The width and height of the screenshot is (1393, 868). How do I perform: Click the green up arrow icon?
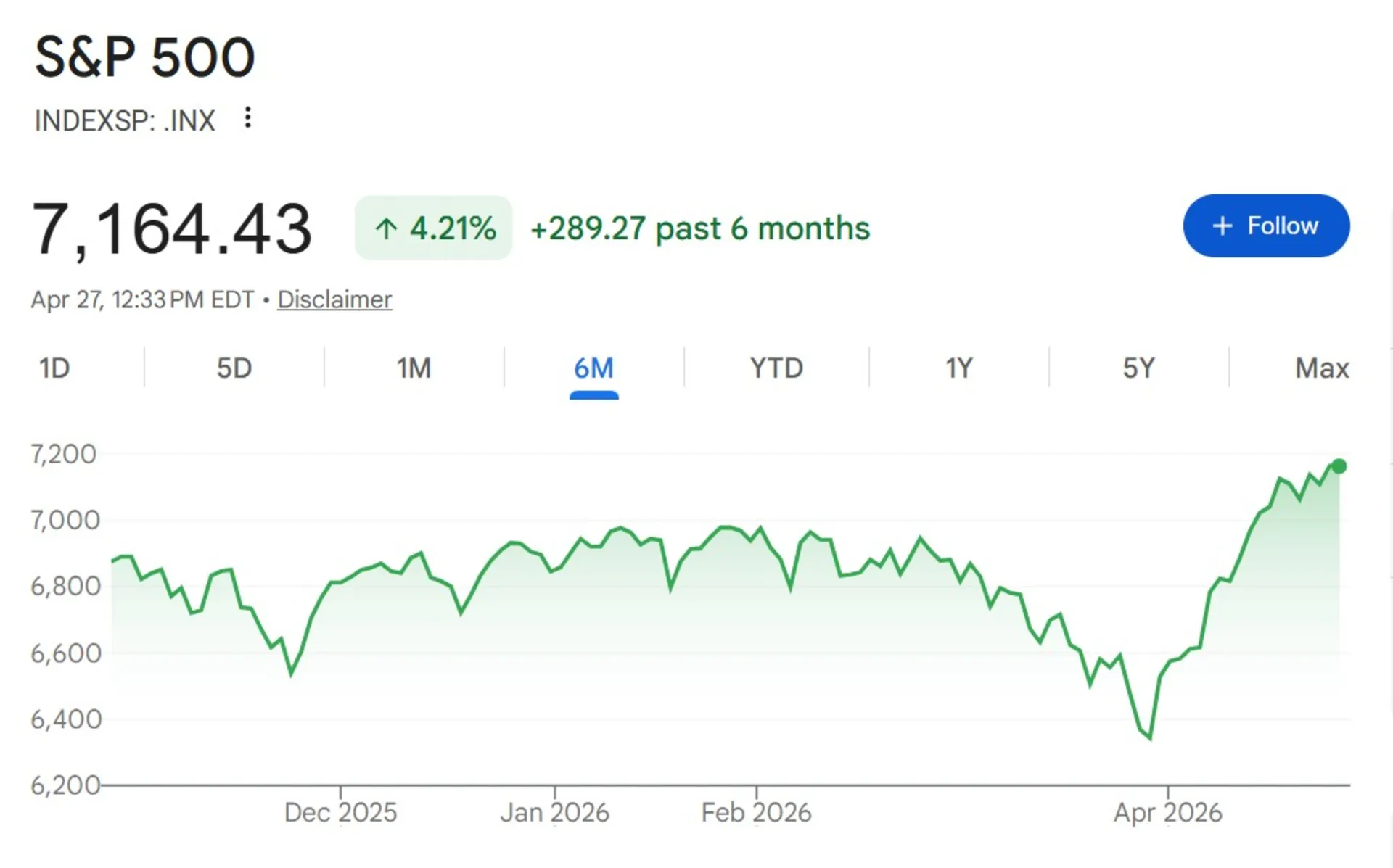[x=386, y=229]
